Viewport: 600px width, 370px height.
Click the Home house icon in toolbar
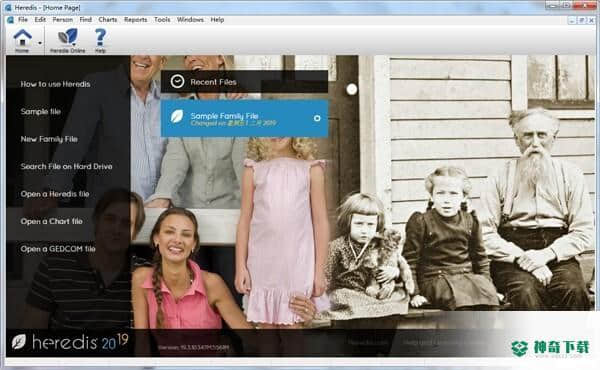tap(23, 38)
